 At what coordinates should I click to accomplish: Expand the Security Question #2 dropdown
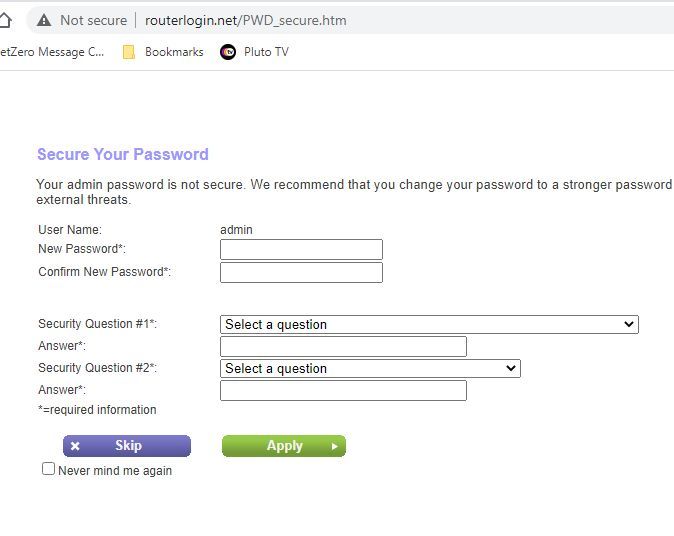pyautogui.click(x=370, y=368)
